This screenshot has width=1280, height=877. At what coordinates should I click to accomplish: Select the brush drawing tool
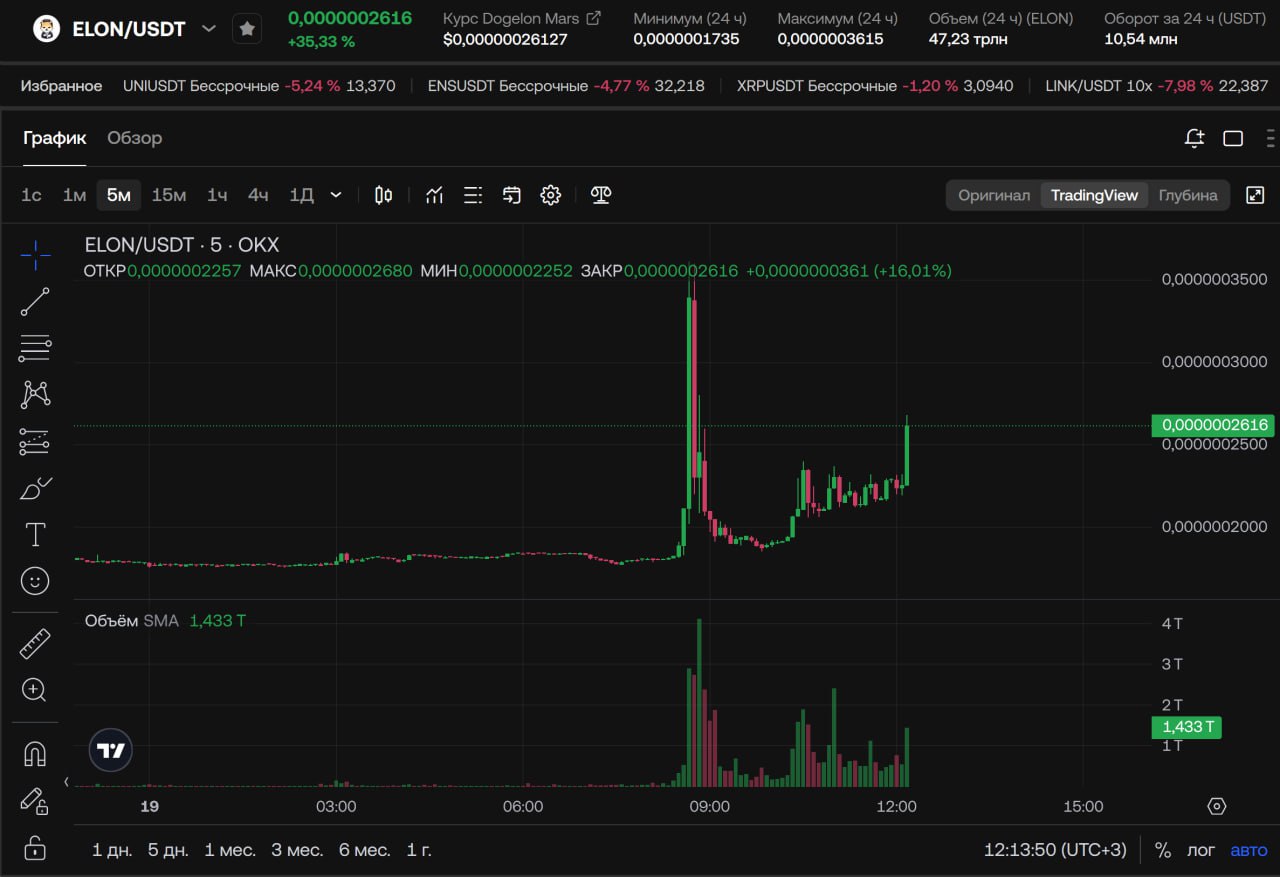tap(35, 488)
